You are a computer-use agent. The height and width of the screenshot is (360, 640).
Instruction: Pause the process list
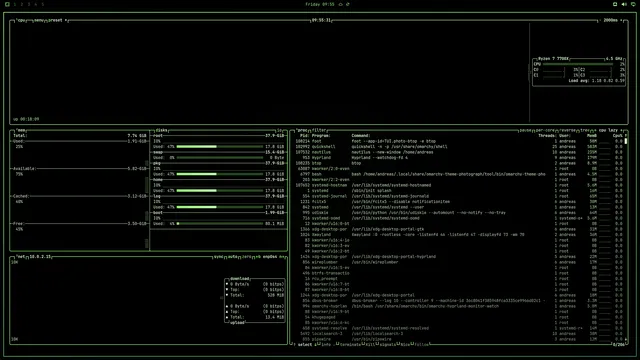[525, 130]
